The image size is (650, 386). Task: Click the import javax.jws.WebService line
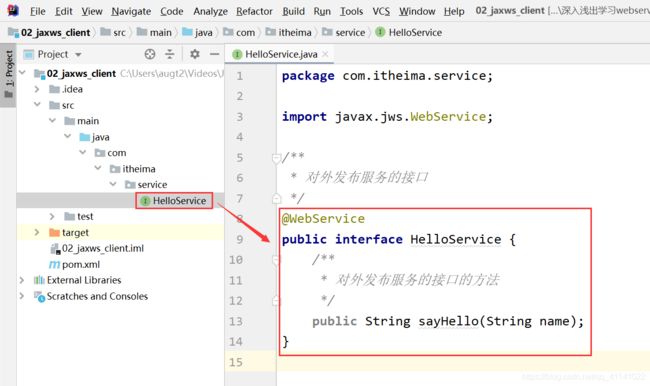(x=388, y=117)
